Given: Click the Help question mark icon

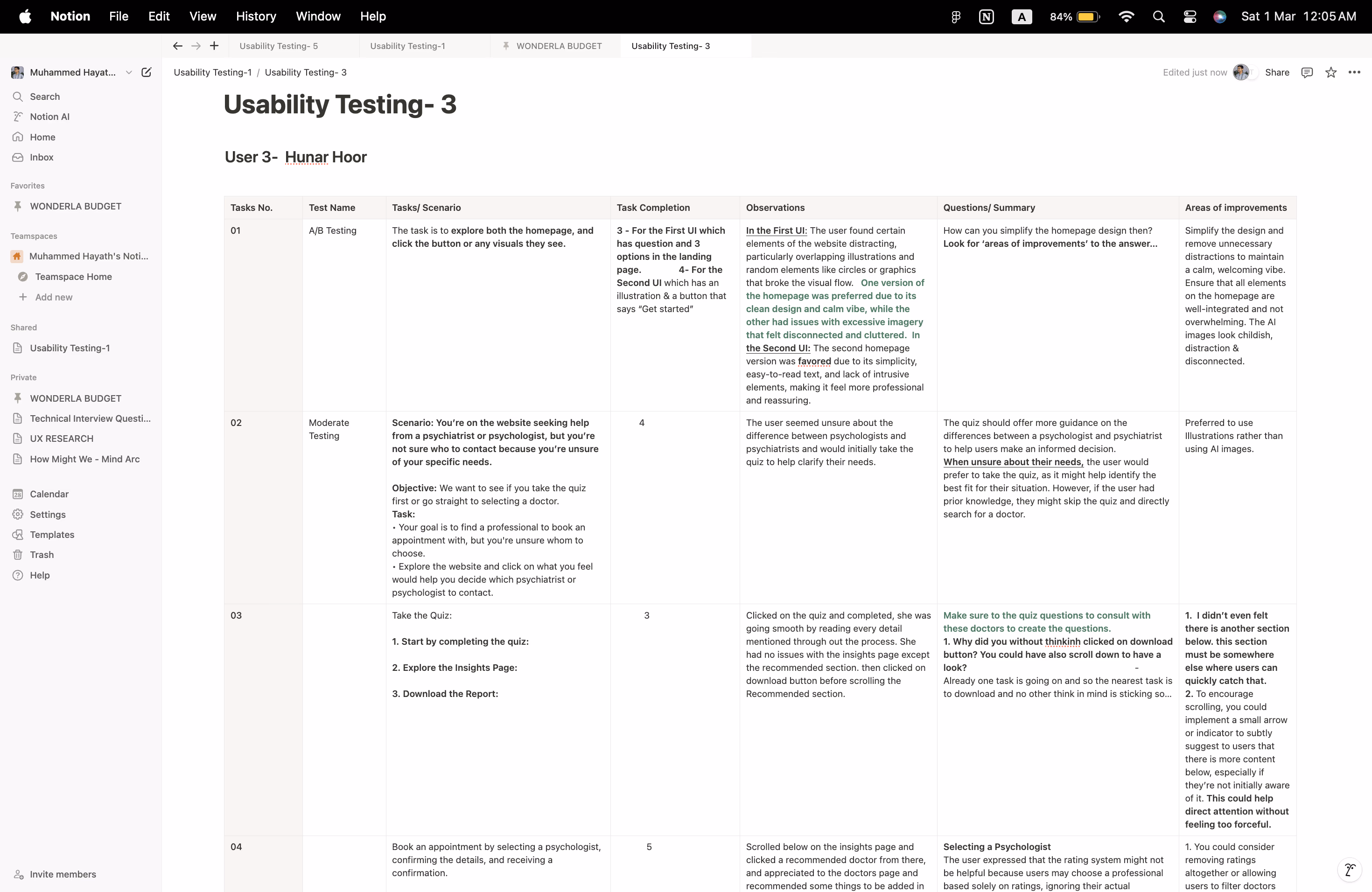Looking at the screenshot, I should click(18, 576).
